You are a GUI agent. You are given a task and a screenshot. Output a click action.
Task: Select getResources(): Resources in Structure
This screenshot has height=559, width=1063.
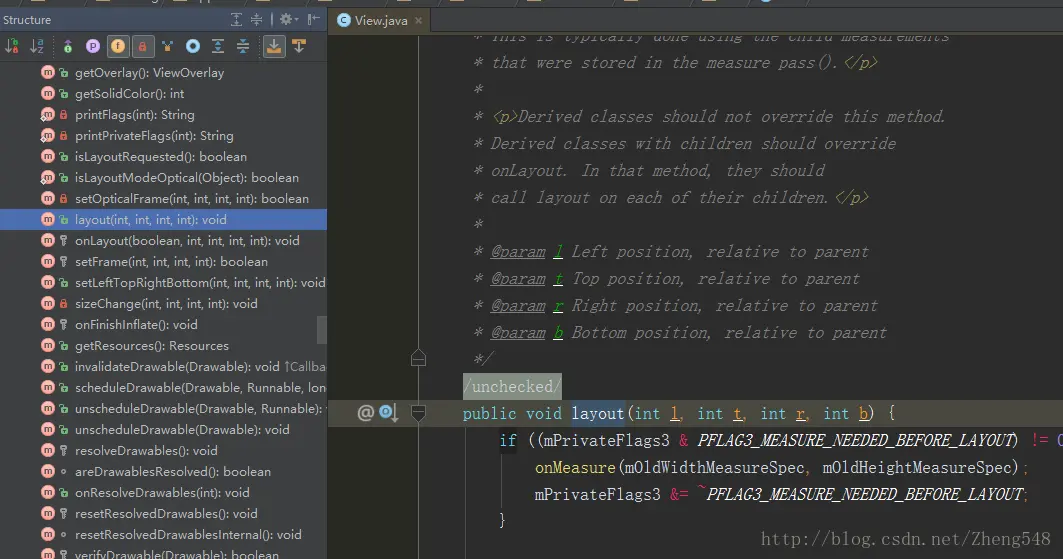(x=152, y=346)
